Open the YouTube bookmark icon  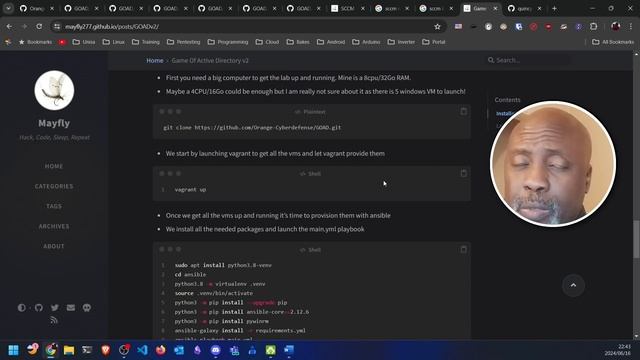[x=62, y=42]
